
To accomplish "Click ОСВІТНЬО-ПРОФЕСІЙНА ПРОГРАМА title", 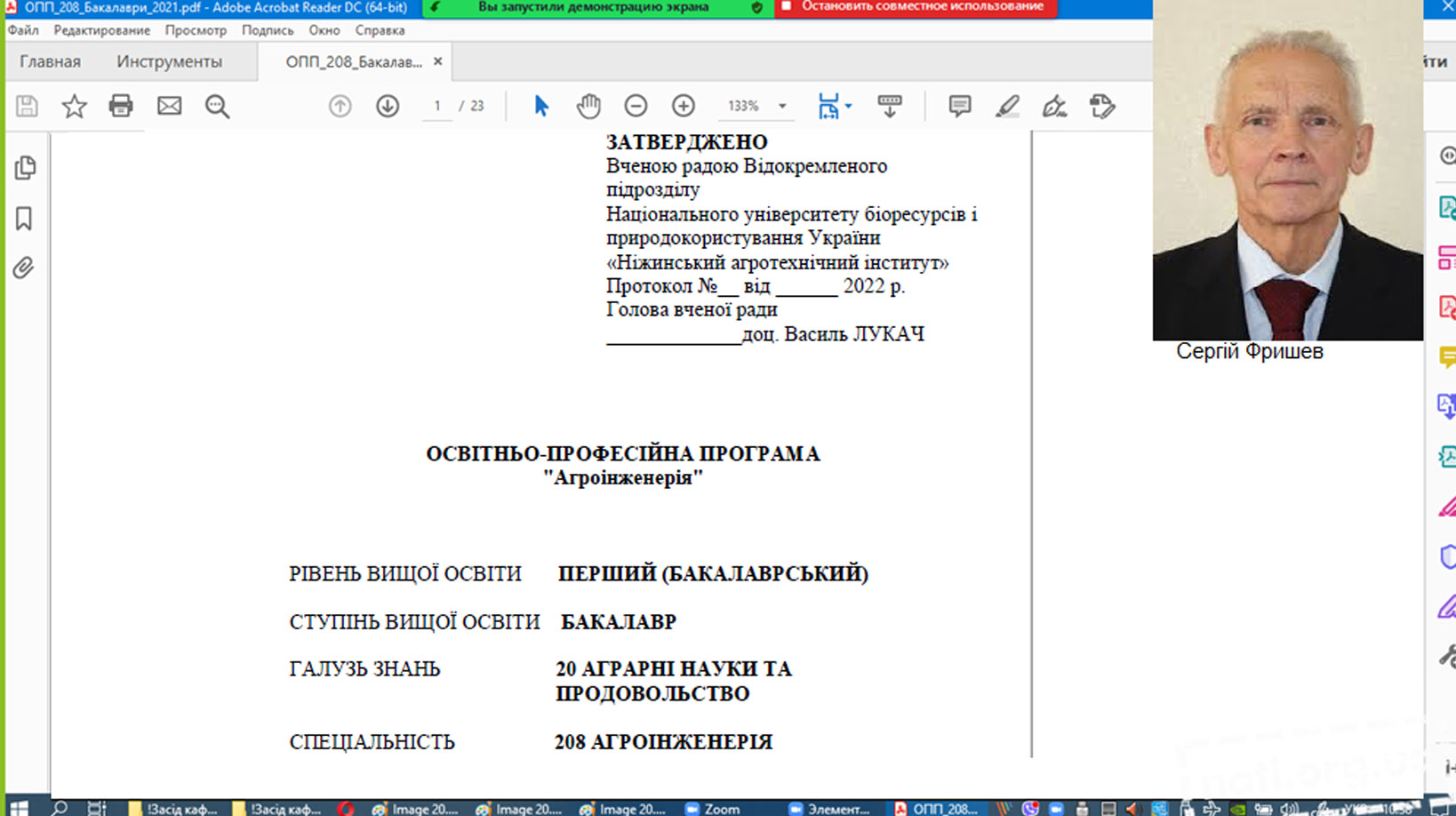I will [622, 454].
